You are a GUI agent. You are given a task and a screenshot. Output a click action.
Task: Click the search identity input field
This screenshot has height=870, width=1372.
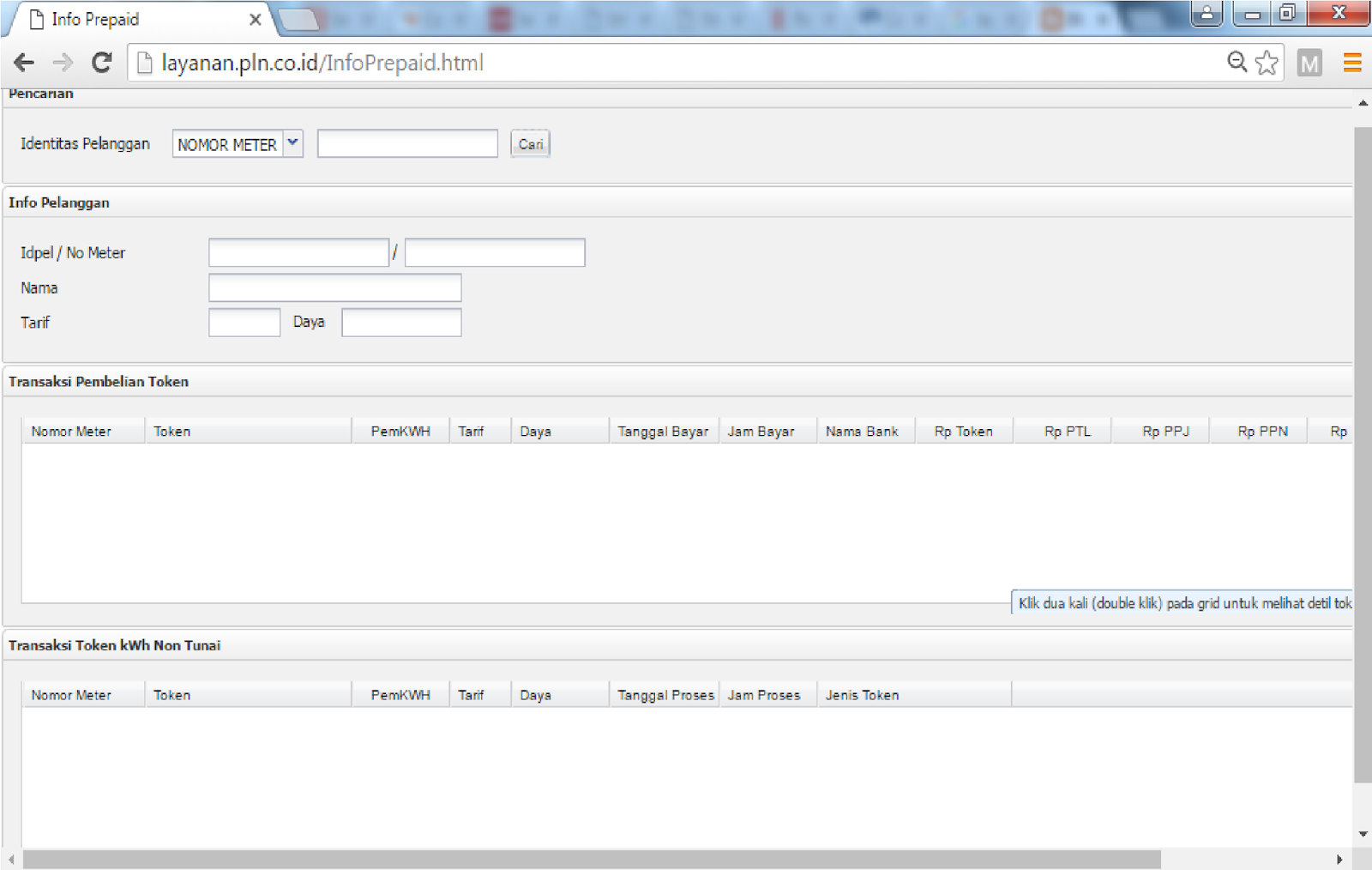[x=407, y=143]
